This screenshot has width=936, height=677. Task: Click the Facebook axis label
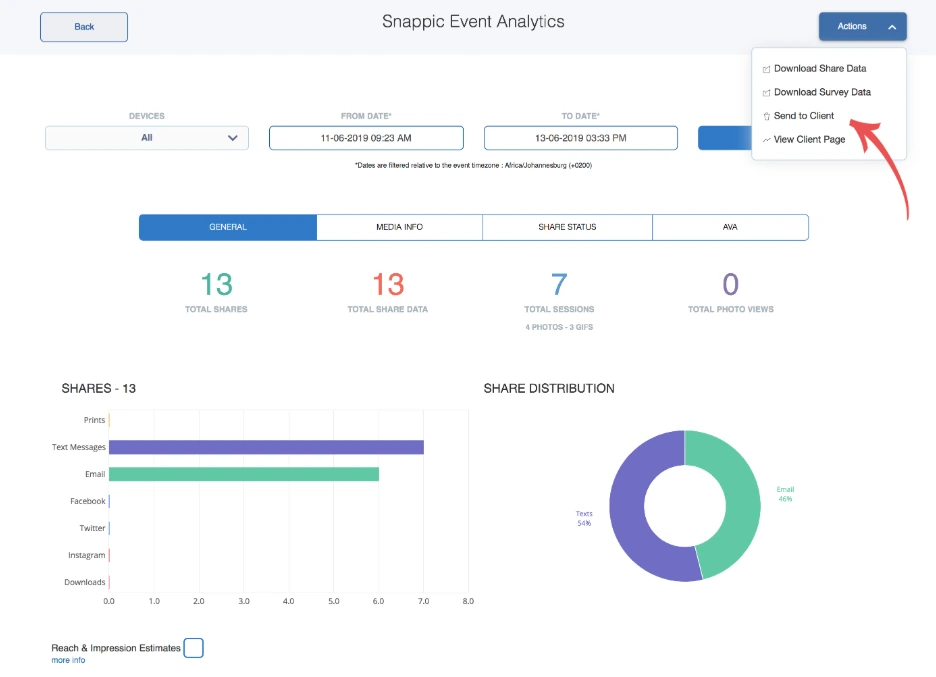click(x=88, y=501)
